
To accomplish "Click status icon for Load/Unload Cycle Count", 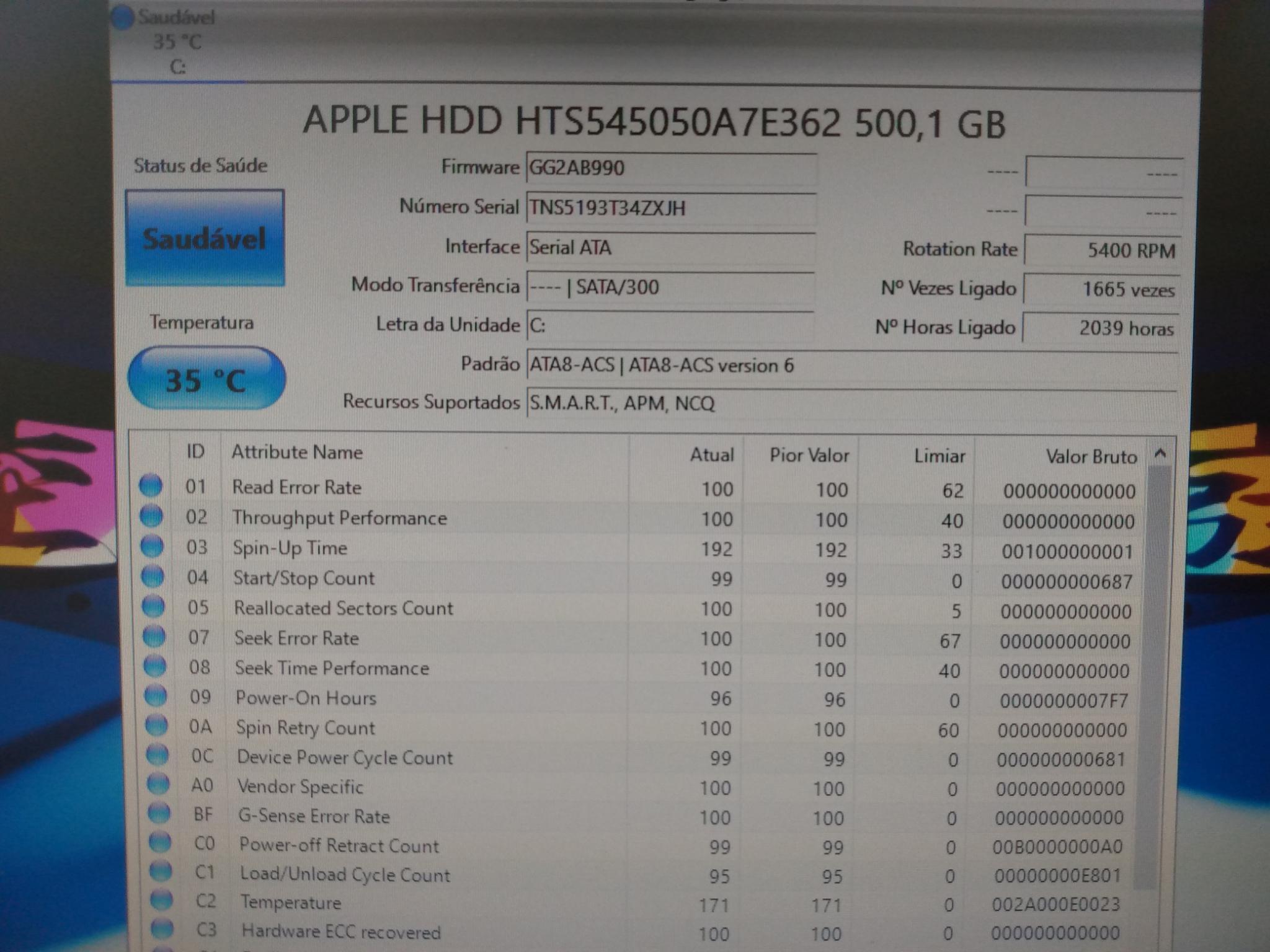I will [x=161, y=872].
